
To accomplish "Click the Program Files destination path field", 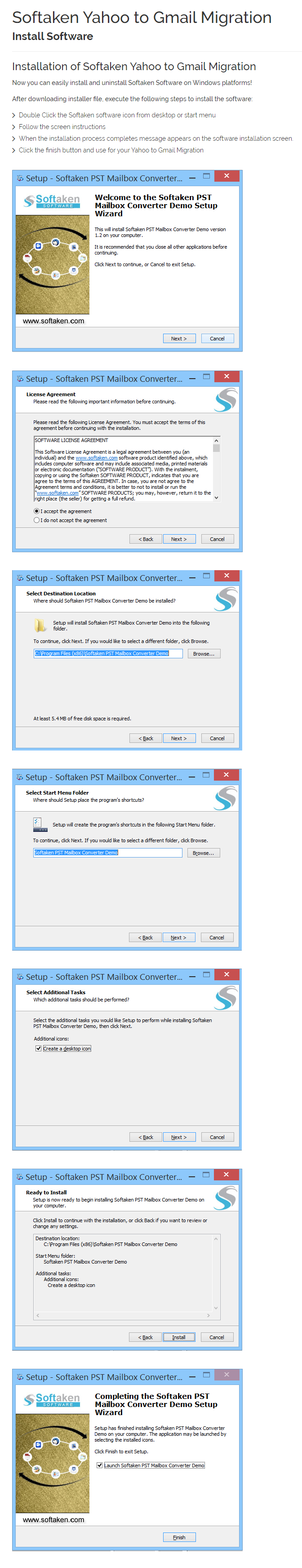I will point(108,654).
